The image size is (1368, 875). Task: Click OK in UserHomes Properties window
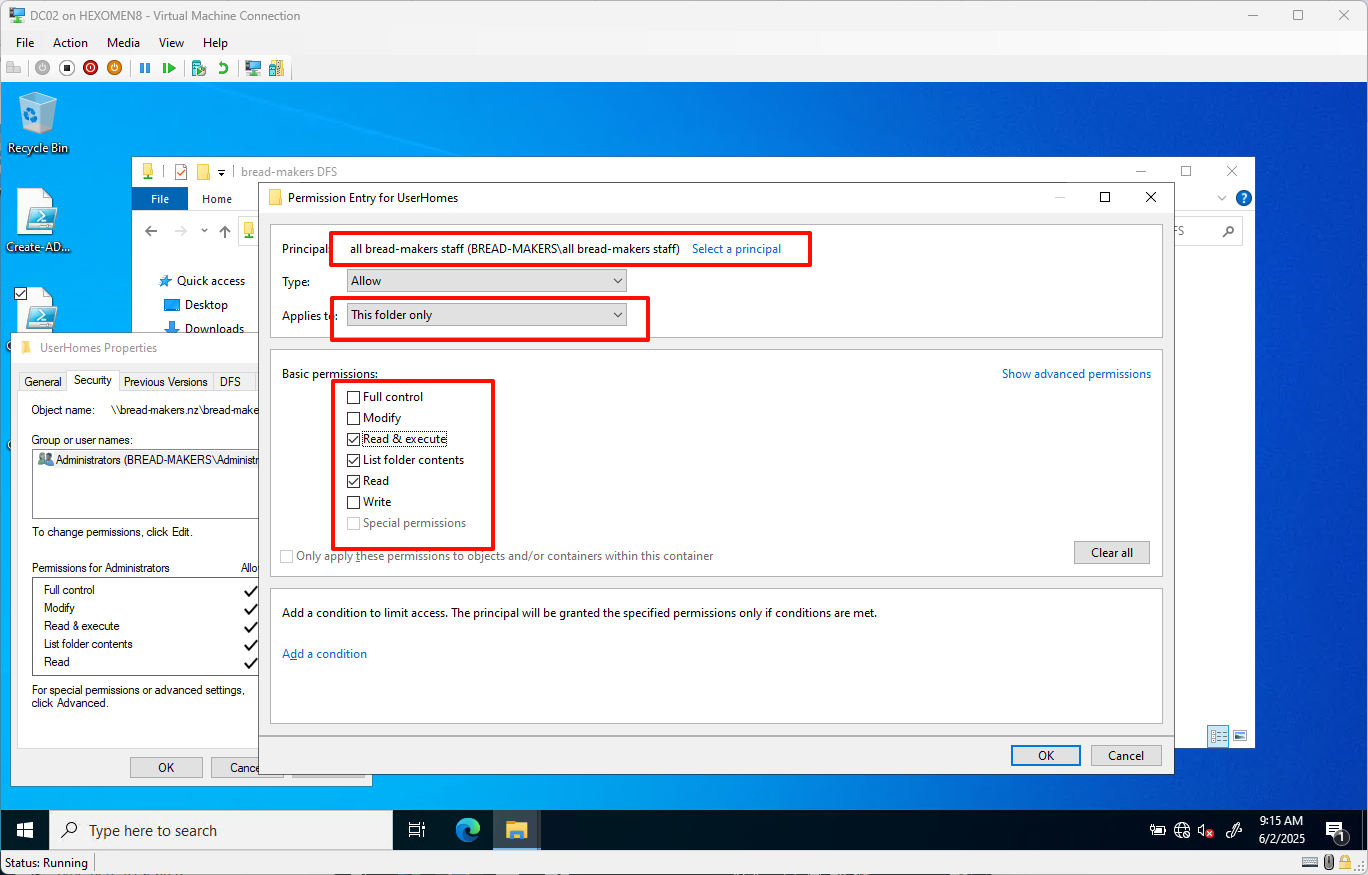[166, 768]
